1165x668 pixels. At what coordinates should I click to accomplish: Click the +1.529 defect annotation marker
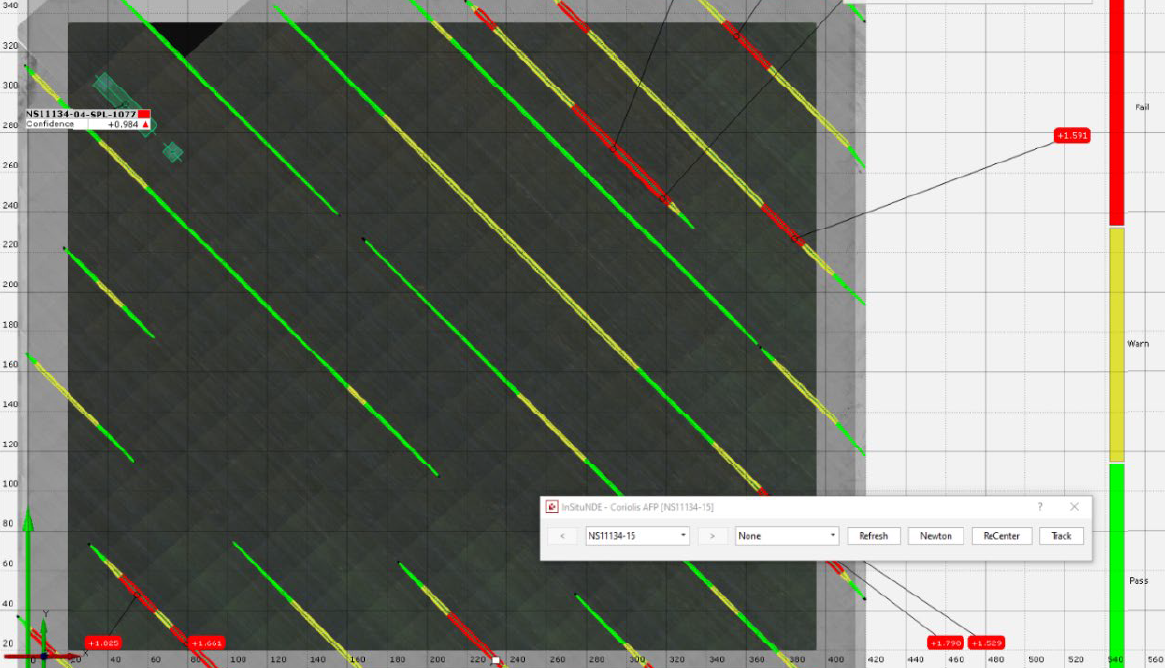pos(985,642)
